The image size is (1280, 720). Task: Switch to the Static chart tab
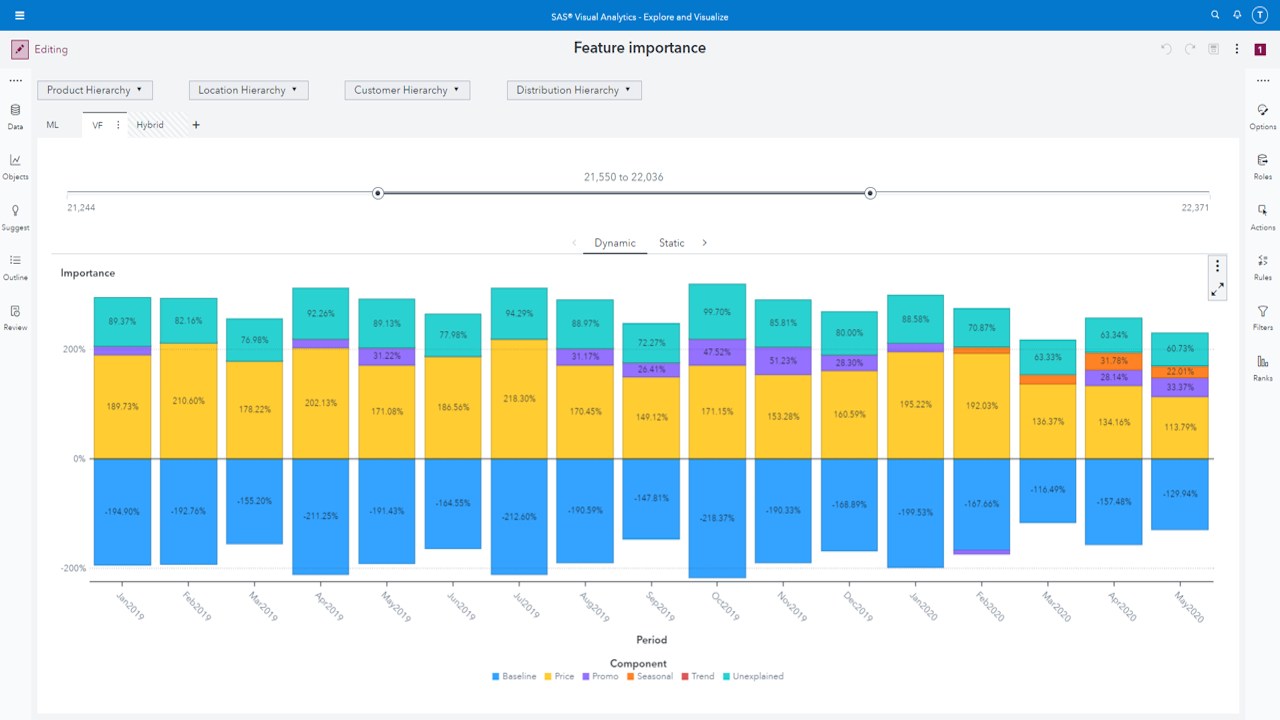pos(672,243)
